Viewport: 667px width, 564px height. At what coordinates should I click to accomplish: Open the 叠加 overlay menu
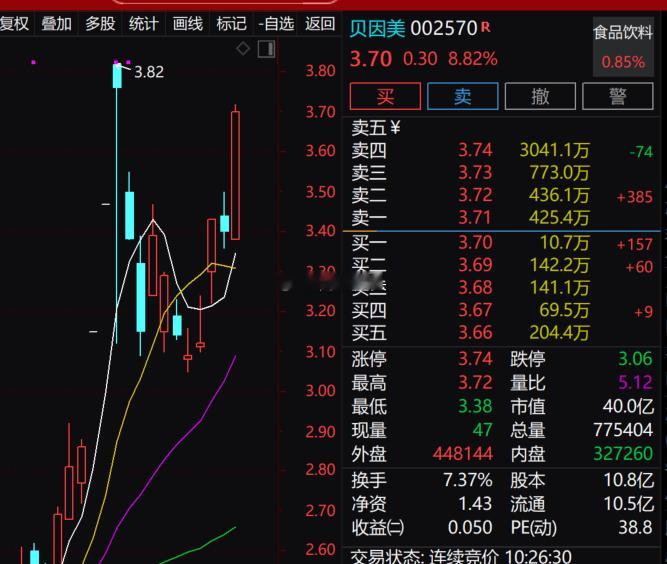coord(57,23)
